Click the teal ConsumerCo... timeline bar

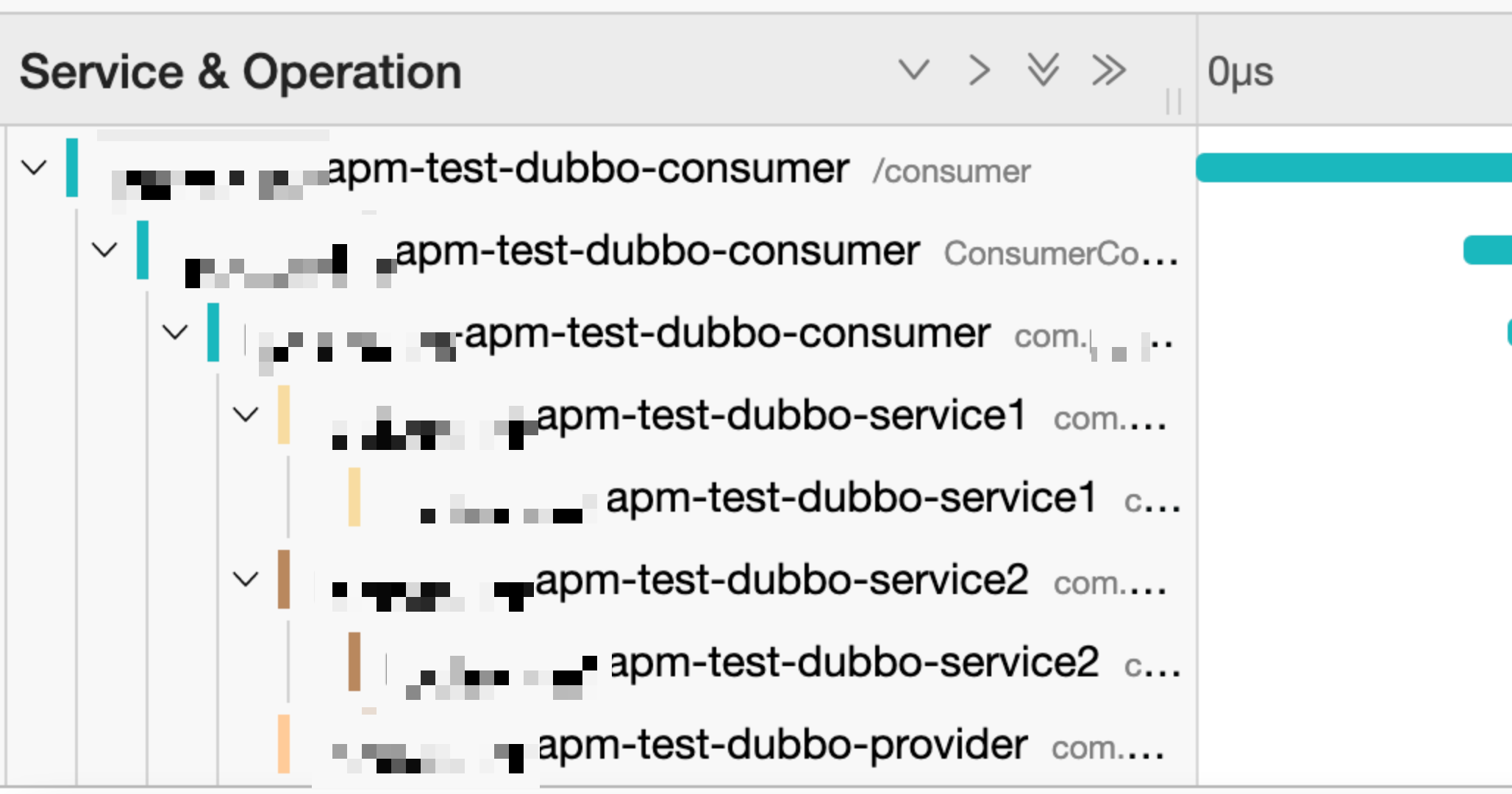(1488, 250)
